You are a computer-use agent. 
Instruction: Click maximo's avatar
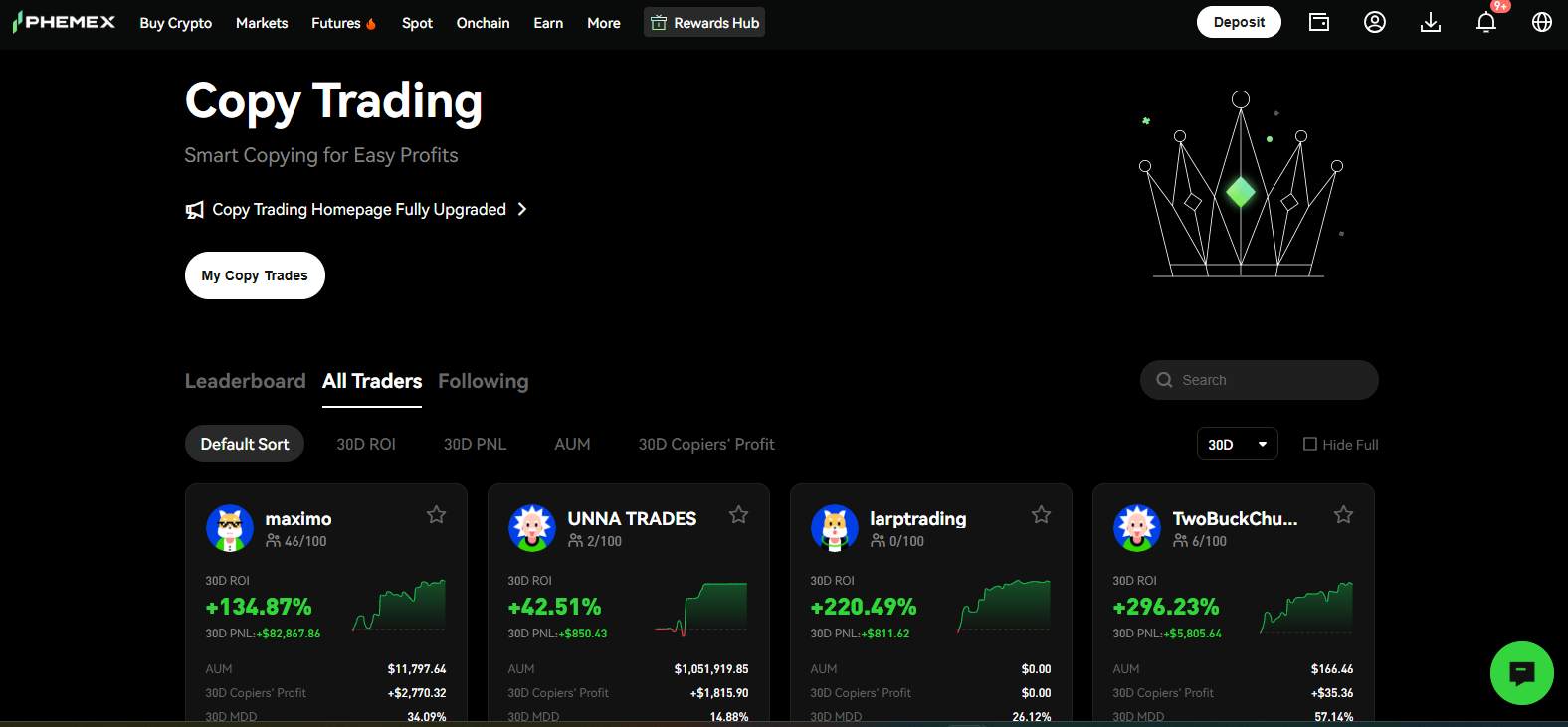230,528
